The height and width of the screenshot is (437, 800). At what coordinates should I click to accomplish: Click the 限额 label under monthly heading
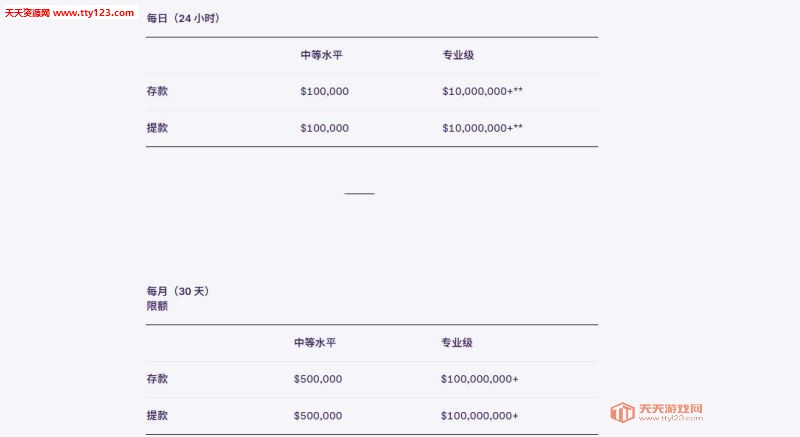(157, 306)
